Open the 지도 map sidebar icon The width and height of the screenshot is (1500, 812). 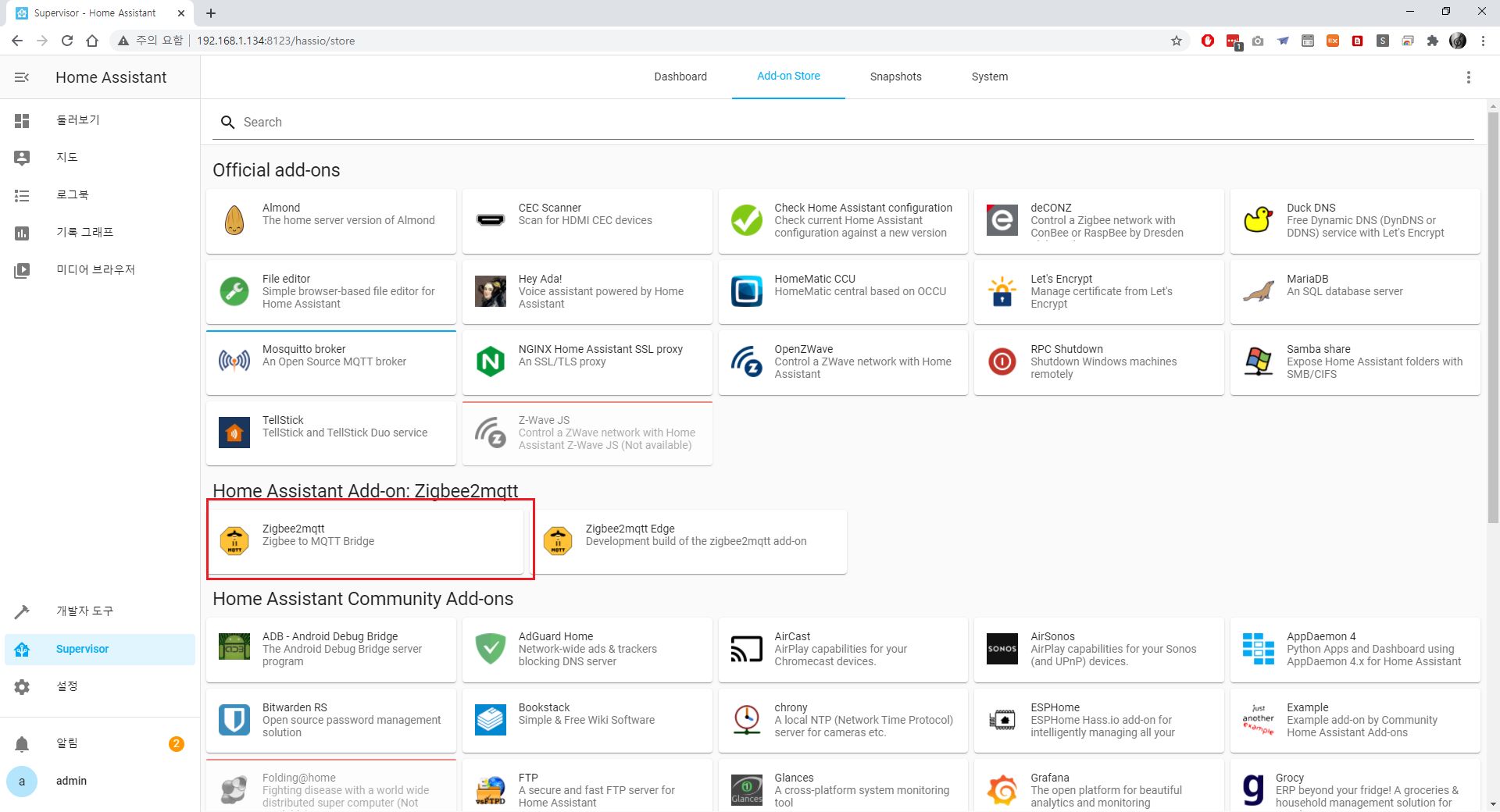pos(22,158)
